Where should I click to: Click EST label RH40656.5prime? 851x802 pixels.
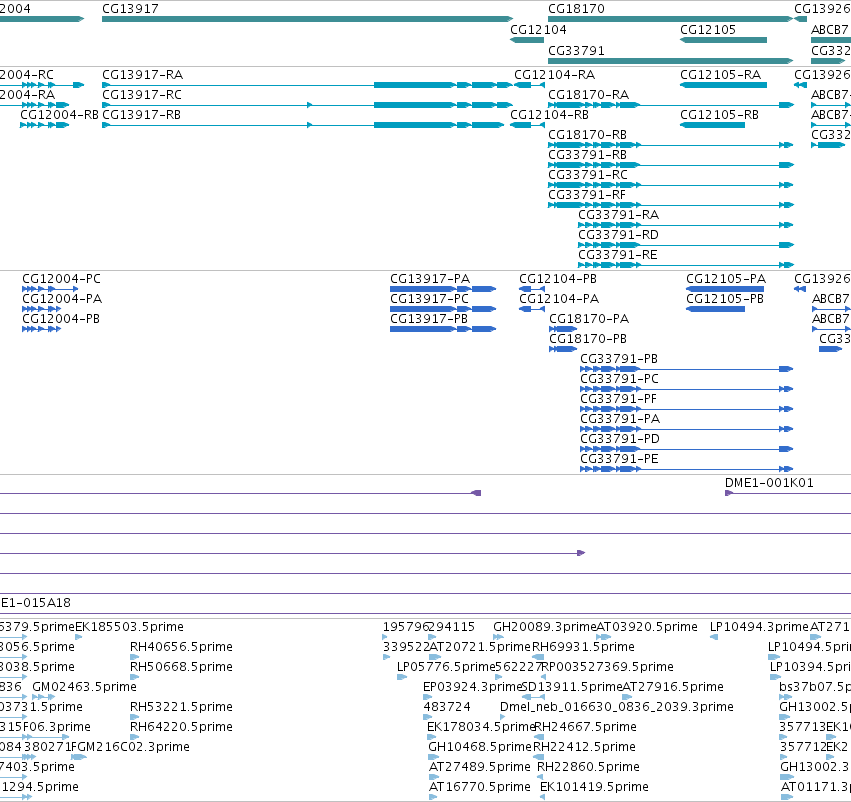pos(181,647)
